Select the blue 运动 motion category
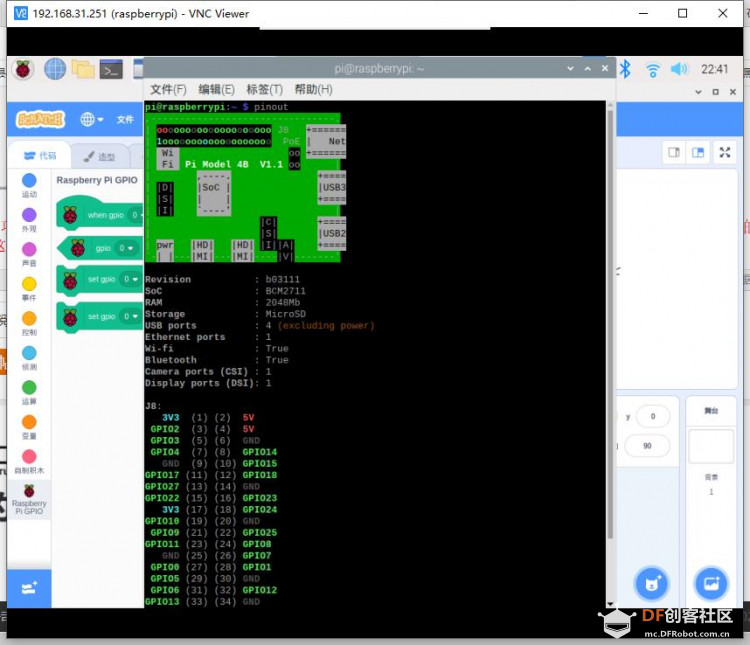Image resolution: width=750 pixels, height=645 pixels. tap(29, 185)
